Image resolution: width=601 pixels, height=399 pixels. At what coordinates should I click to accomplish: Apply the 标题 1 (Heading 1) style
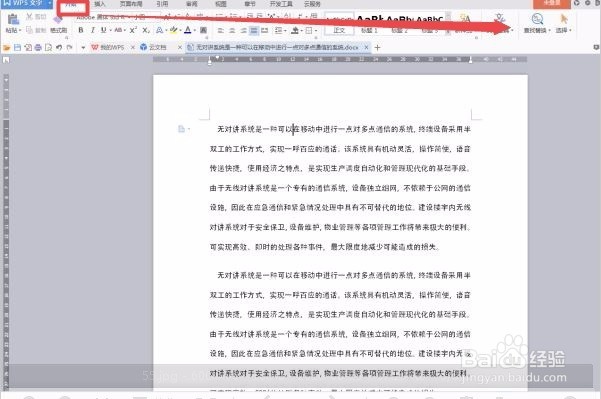(369, 25)
